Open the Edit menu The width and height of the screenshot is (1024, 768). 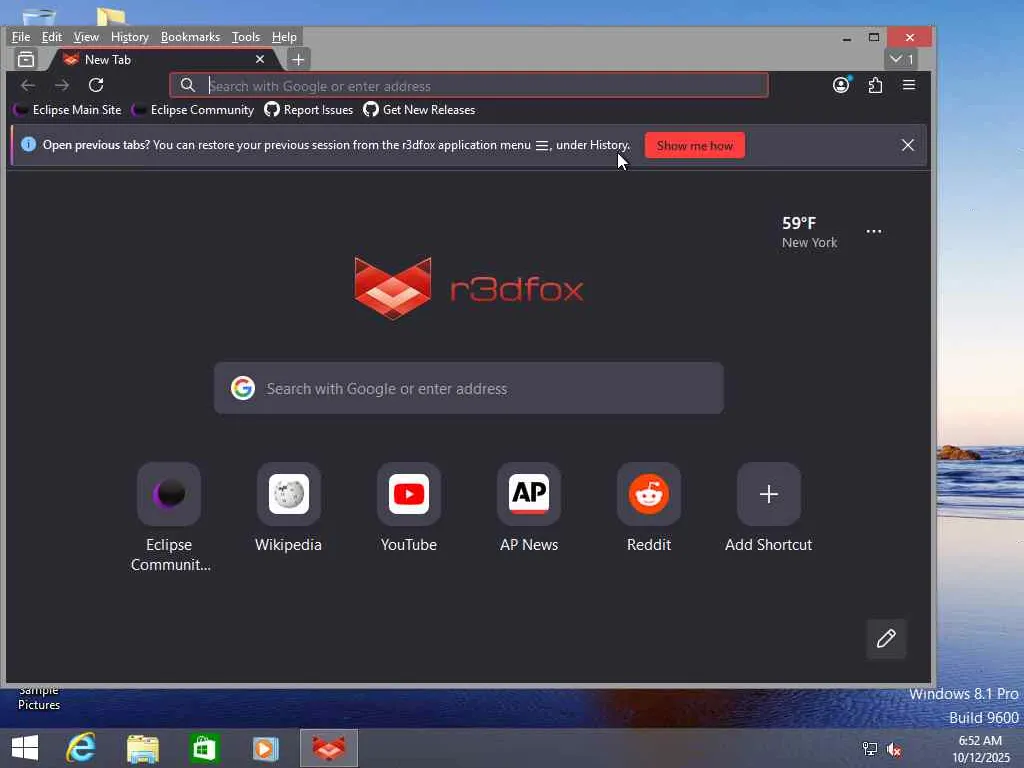52,37
